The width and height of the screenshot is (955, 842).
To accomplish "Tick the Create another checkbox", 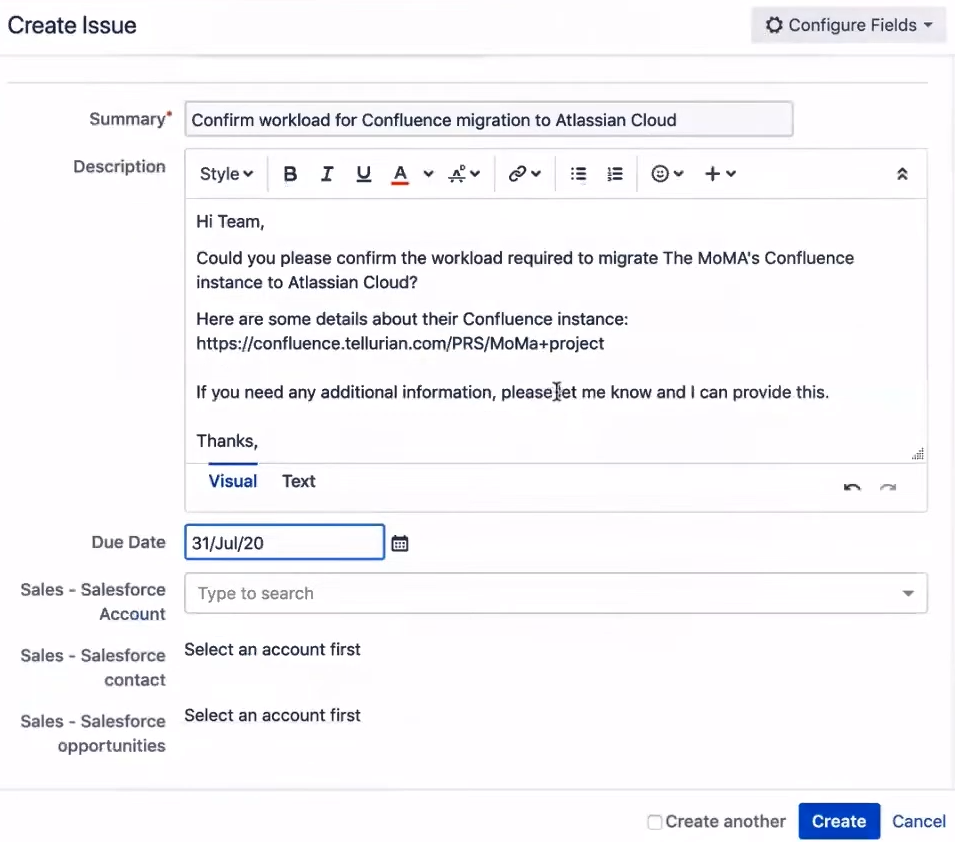I will point(655,822).
